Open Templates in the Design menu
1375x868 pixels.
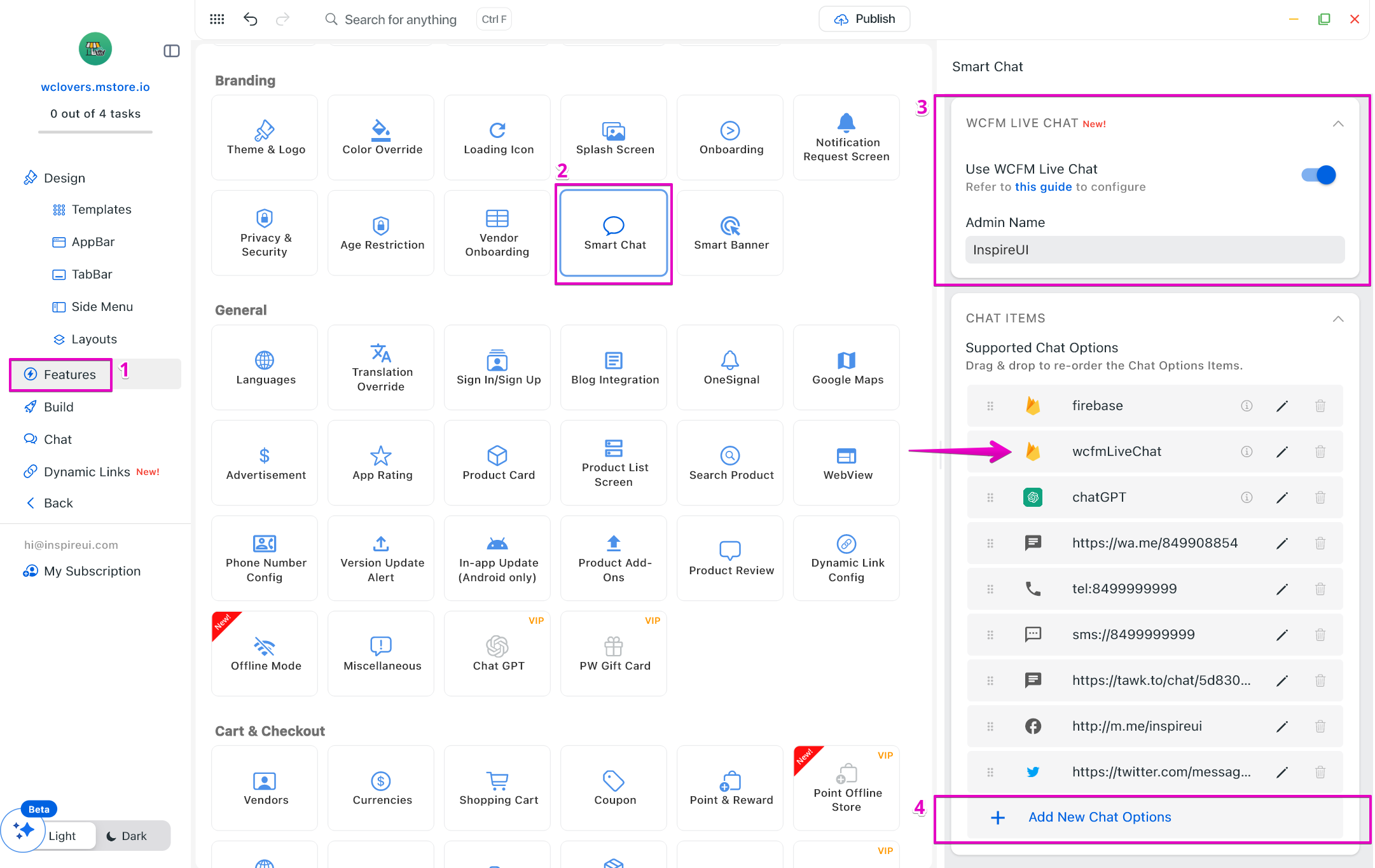pos(101,209)
